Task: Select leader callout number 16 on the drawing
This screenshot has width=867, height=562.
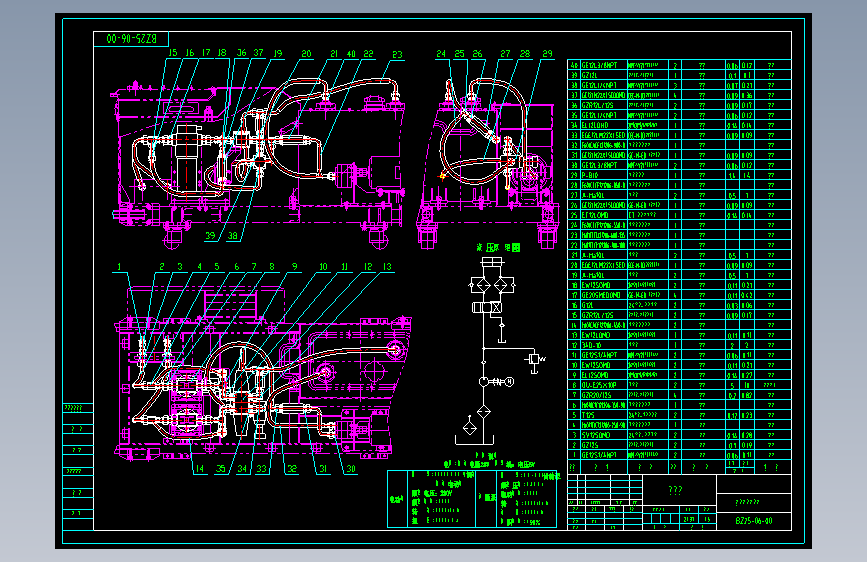Action: [x=190, y=53]
